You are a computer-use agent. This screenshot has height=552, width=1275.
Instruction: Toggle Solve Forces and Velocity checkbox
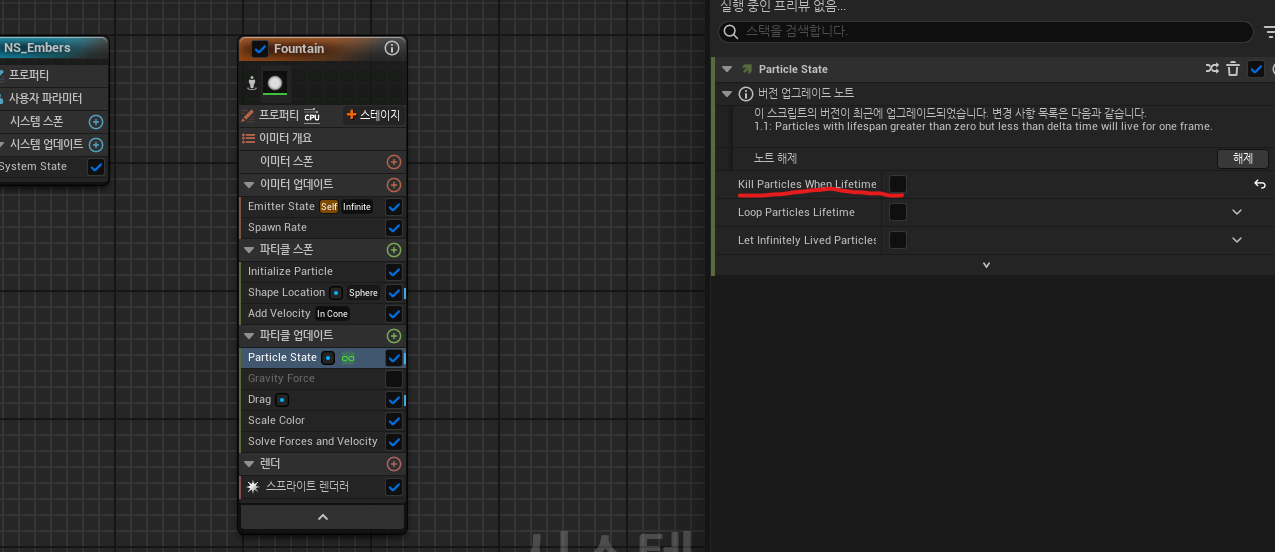point(394,442)
